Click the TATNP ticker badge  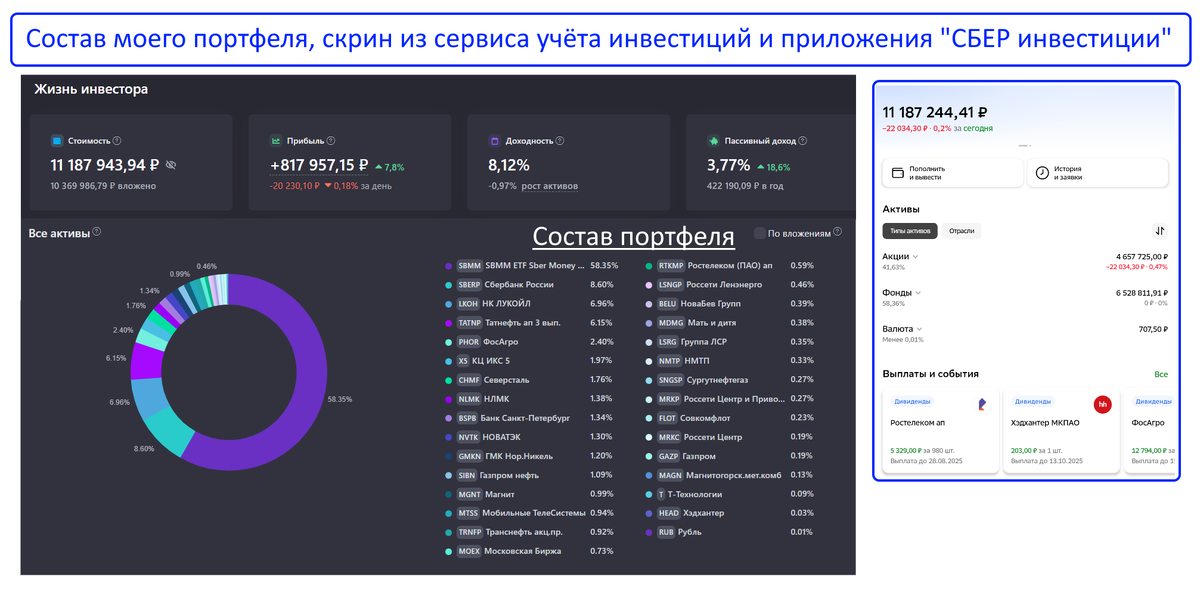(x=469, y=323)
